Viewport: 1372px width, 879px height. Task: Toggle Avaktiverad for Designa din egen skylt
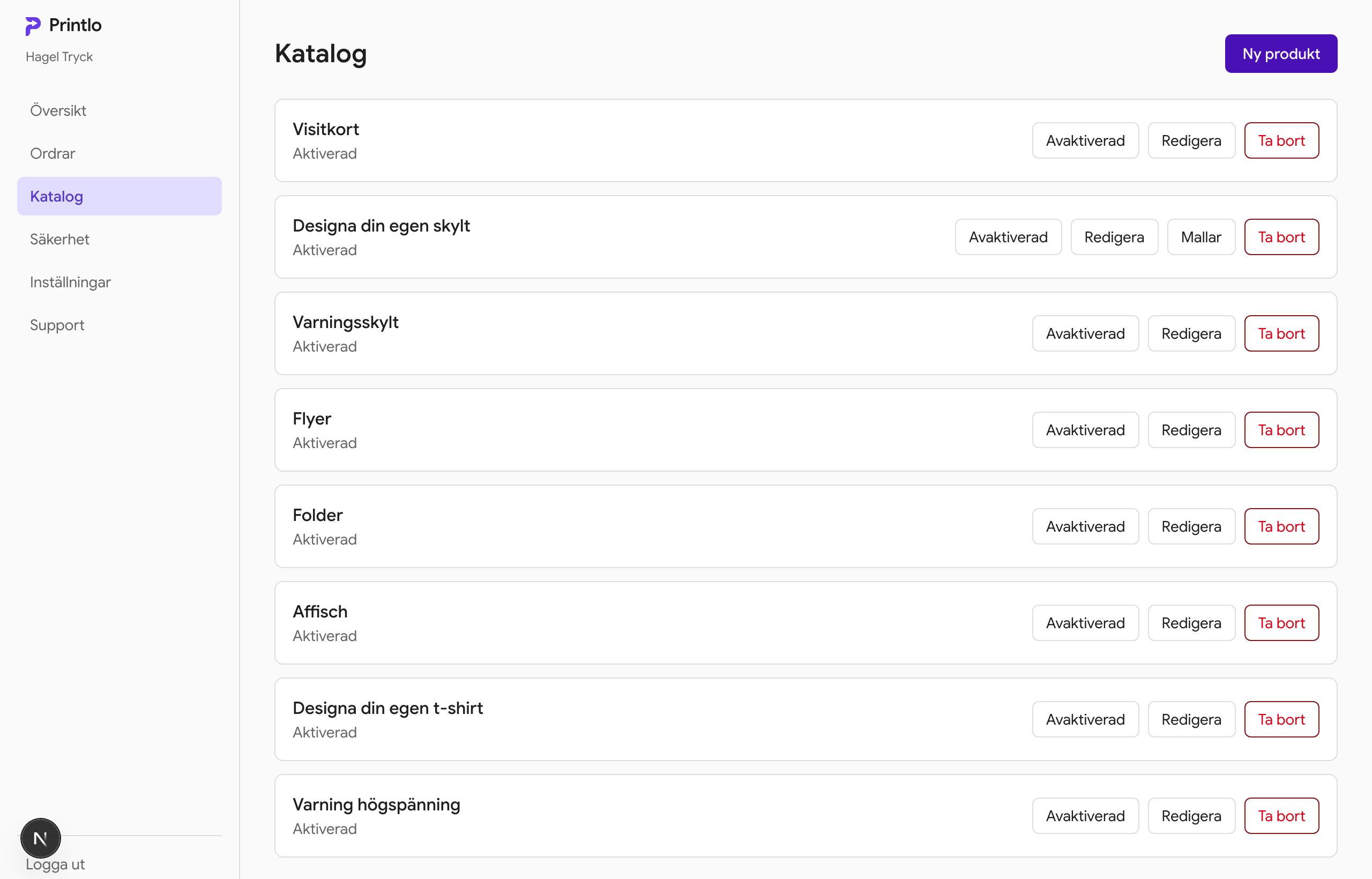[1008, 237]
